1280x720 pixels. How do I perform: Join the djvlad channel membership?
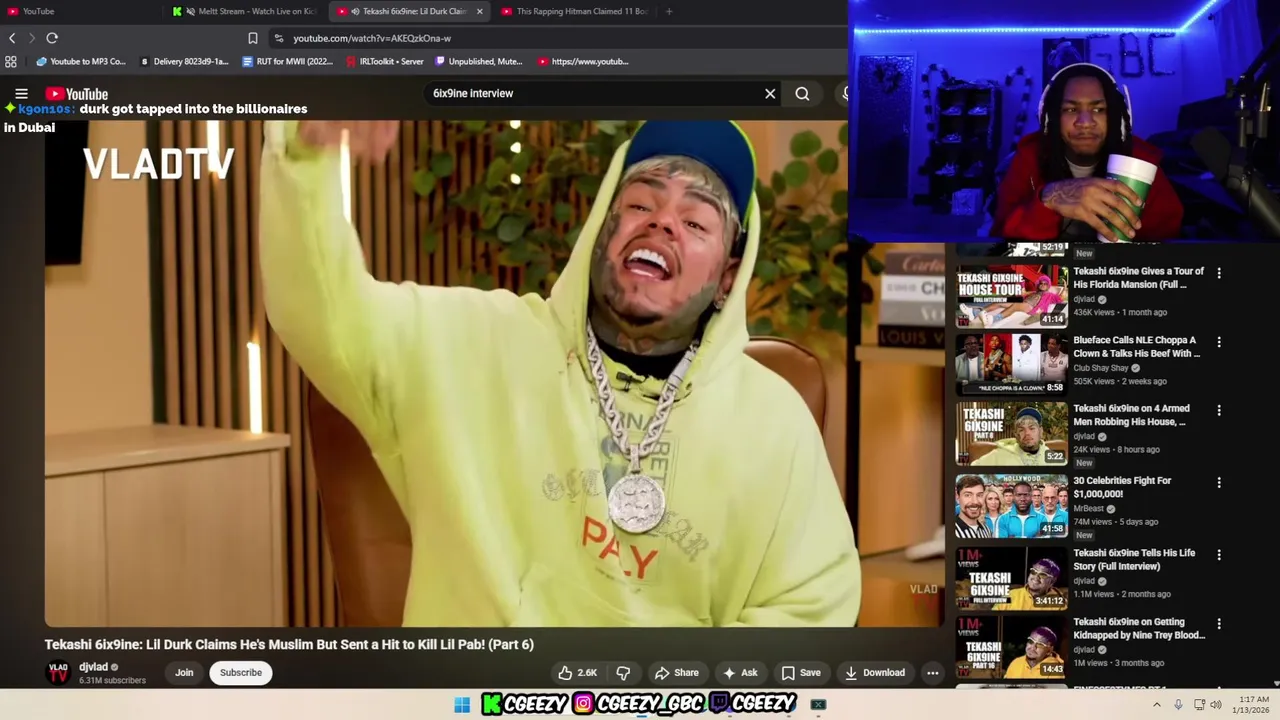pos(184,673)
